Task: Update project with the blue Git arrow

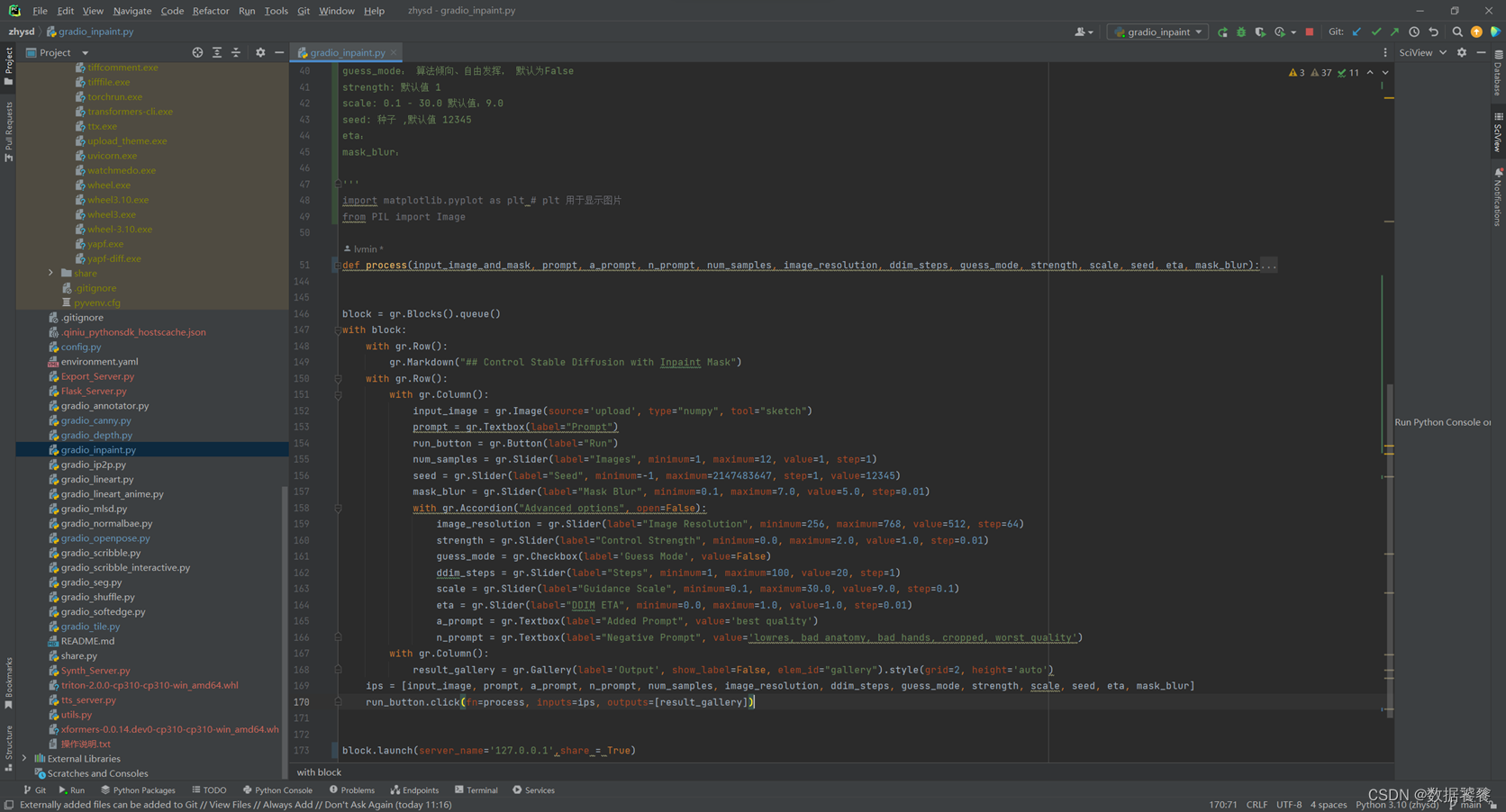Action: coord(1357,32)
